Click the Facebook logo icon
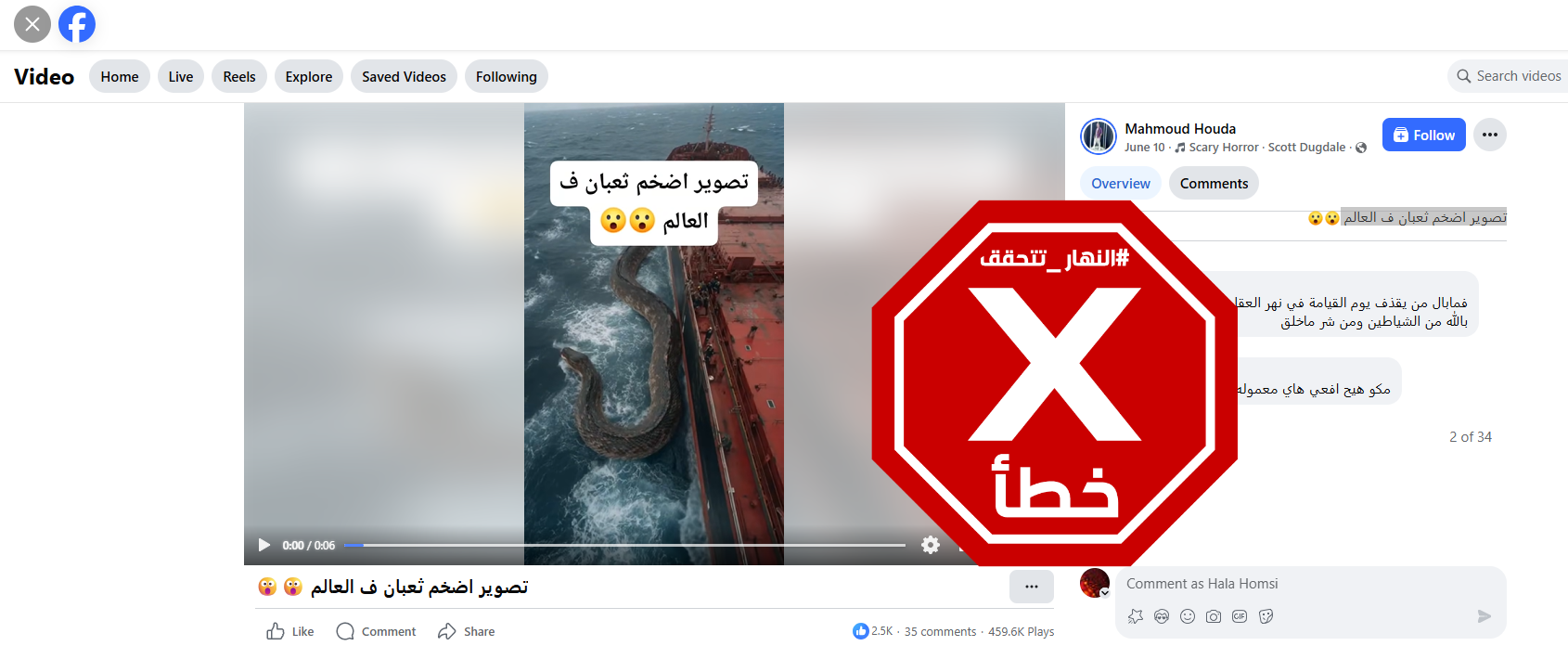This screenshot has width=1568, height=646. [x=77, y=24]
